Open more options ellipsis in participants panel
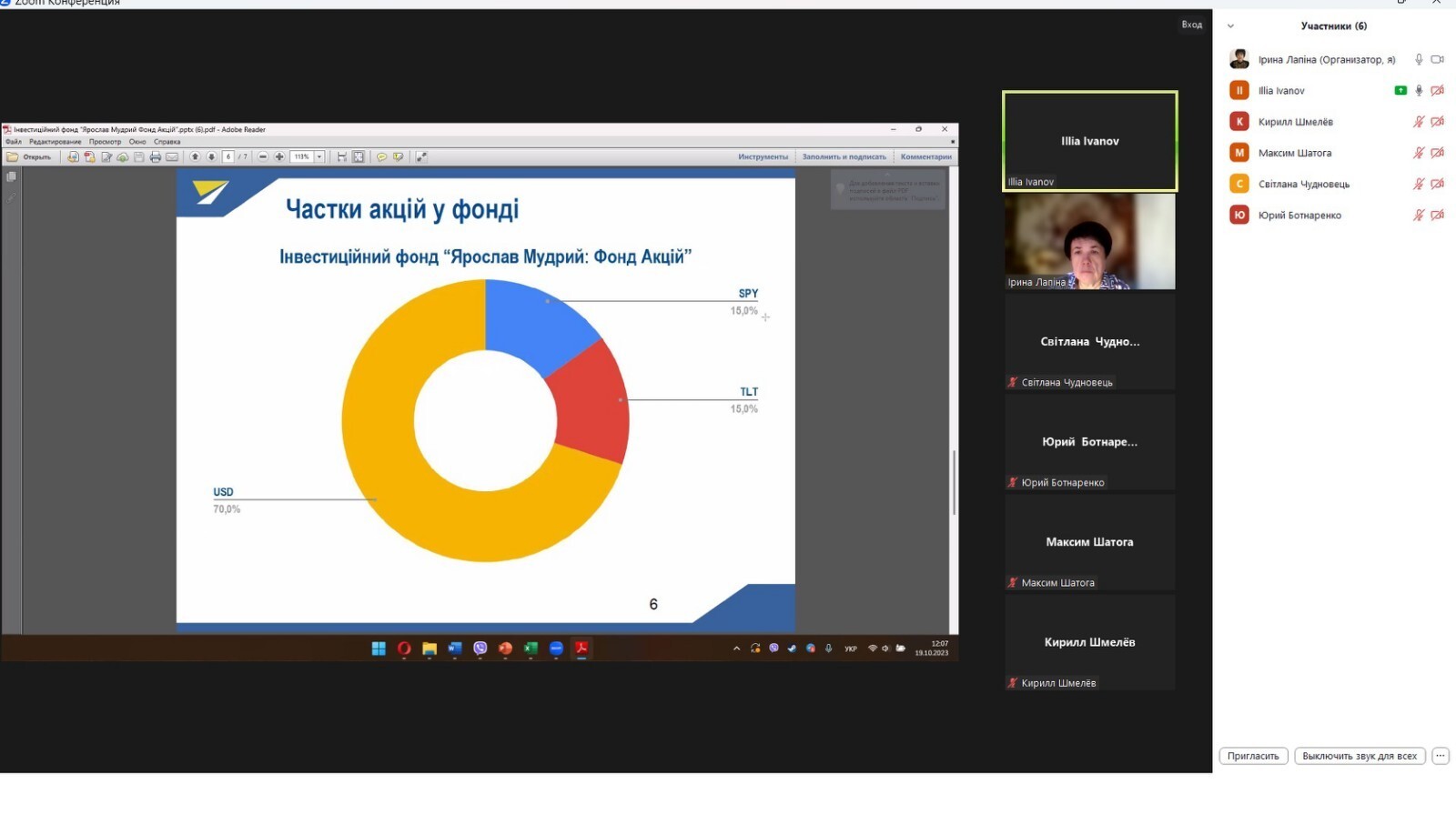The width and height of the screenshot is (1456, 814). (1440, 756)
